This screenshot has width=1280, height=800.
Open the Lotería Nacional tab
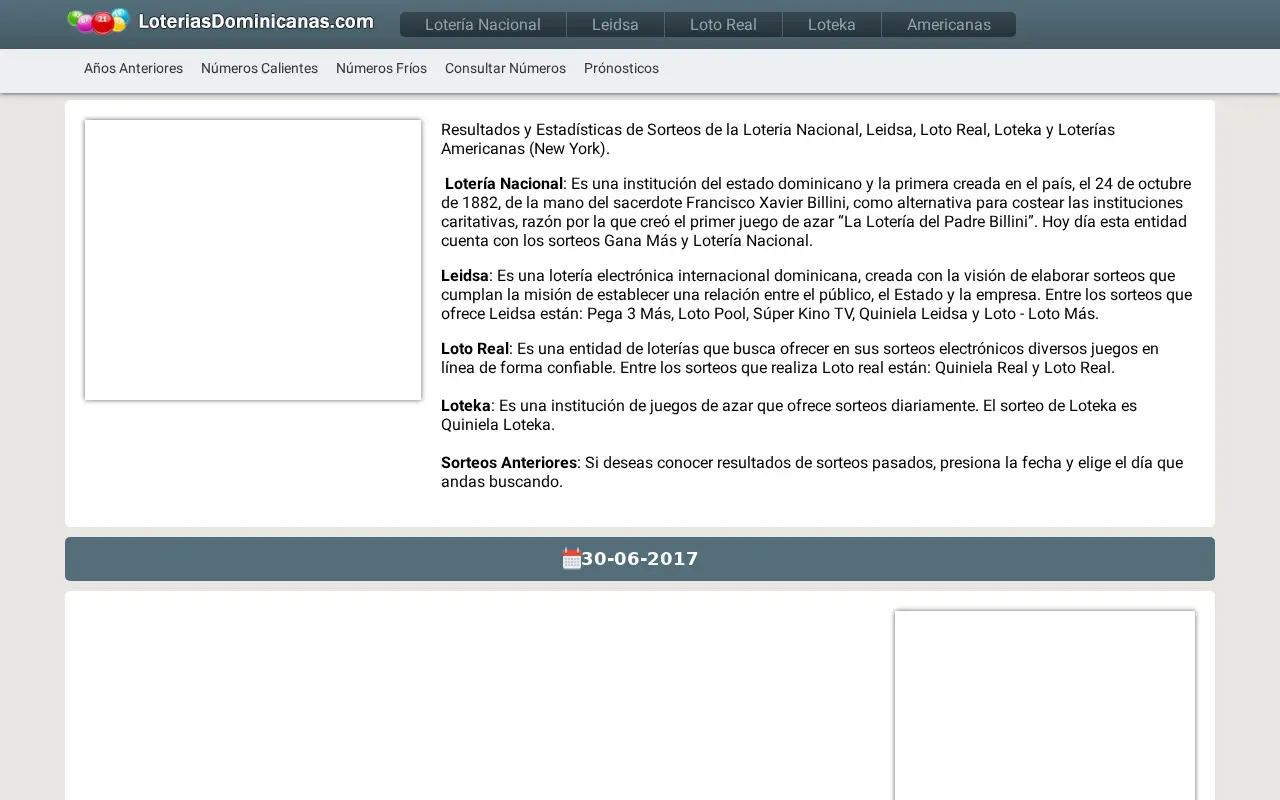coord(483,25)
